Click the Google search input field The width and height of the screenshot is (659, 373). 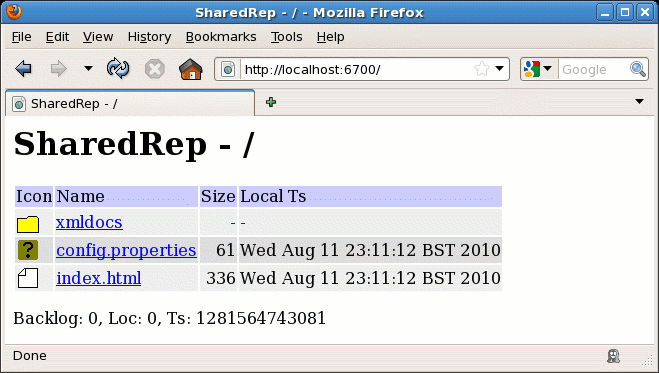pyautogui.click(x=593, y=69)
